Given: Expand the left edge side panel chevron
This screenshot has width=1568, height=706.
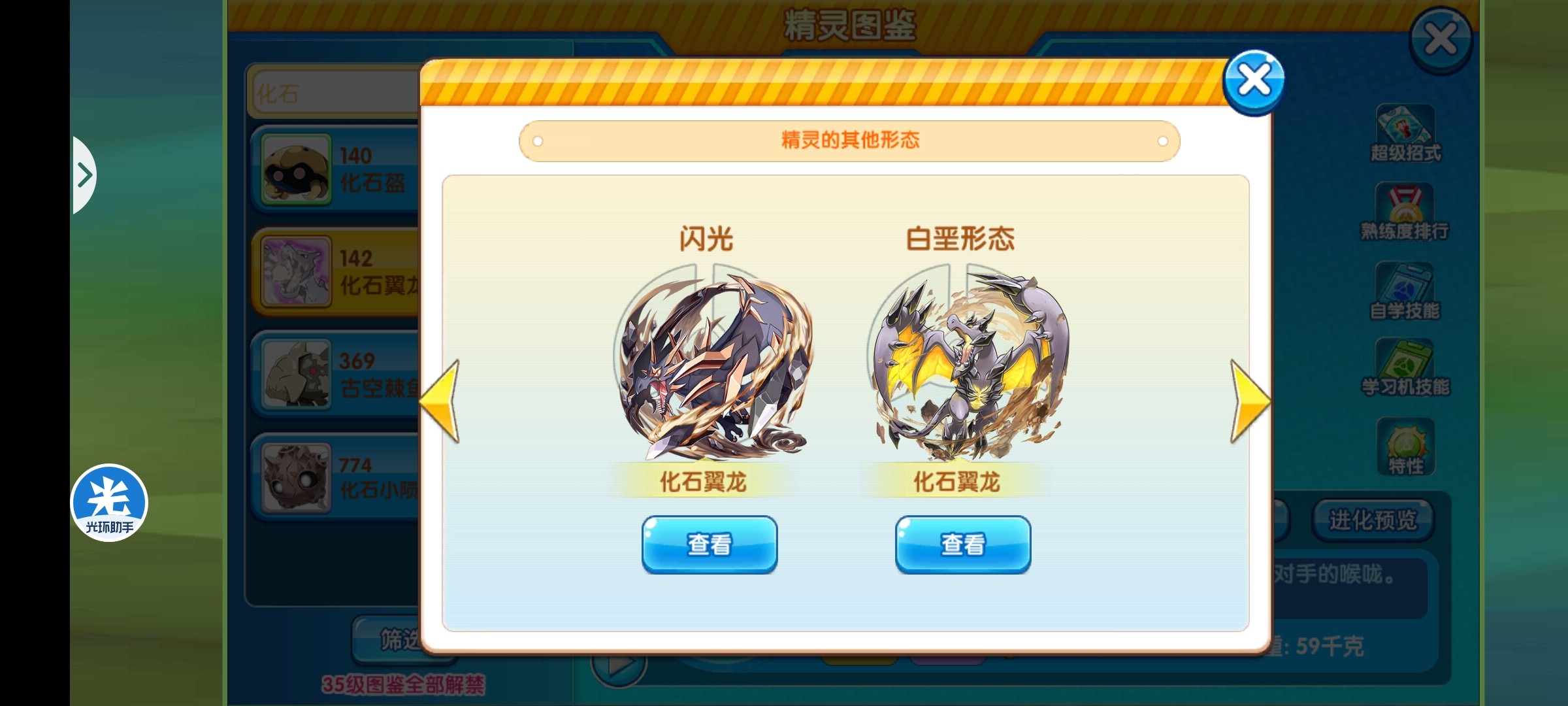Looking at the screenshot, I should pos(84,175).
